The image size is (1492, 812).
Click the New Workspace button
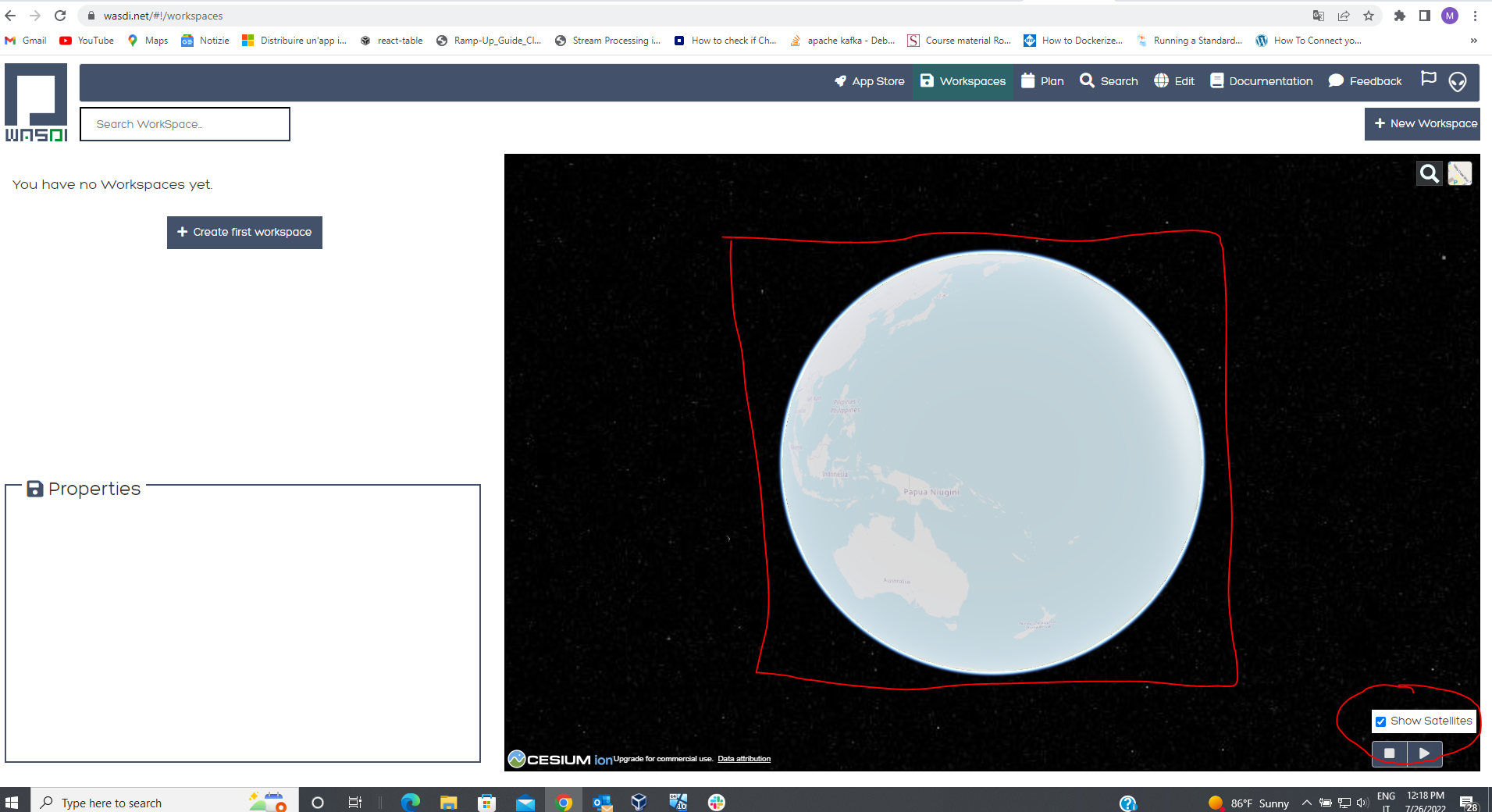click(x=1422, y=123)
